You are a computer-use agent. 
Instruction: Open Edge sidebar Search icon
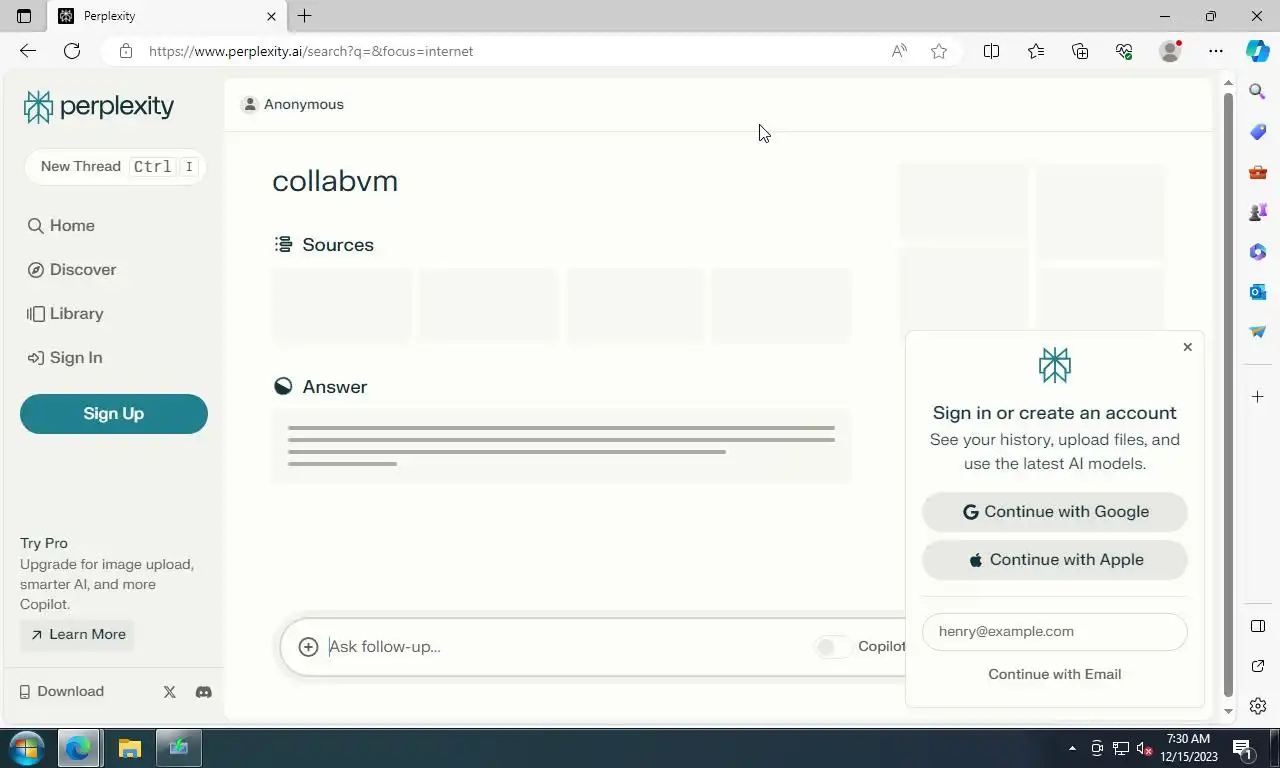[x=1258, y=92]
